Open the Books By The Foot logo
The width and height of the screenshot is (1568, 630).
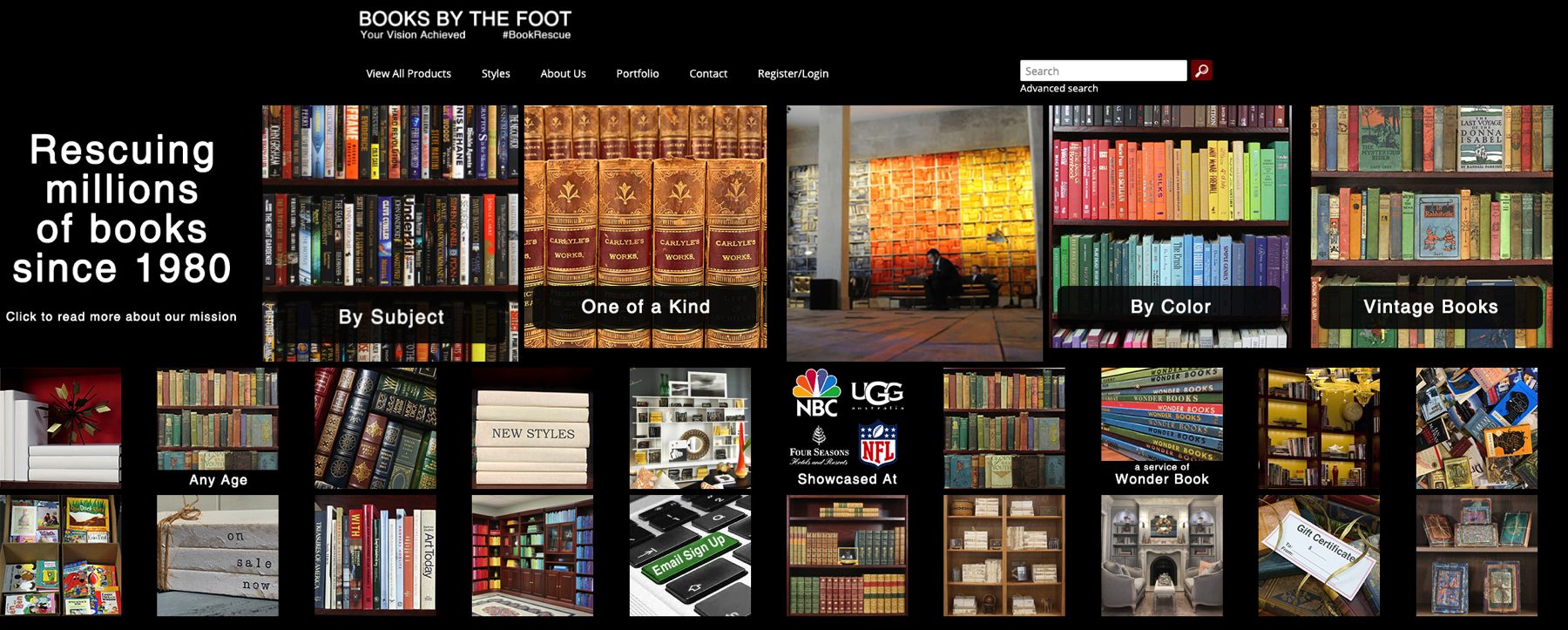pyautogui.click(x=465, y=24)
